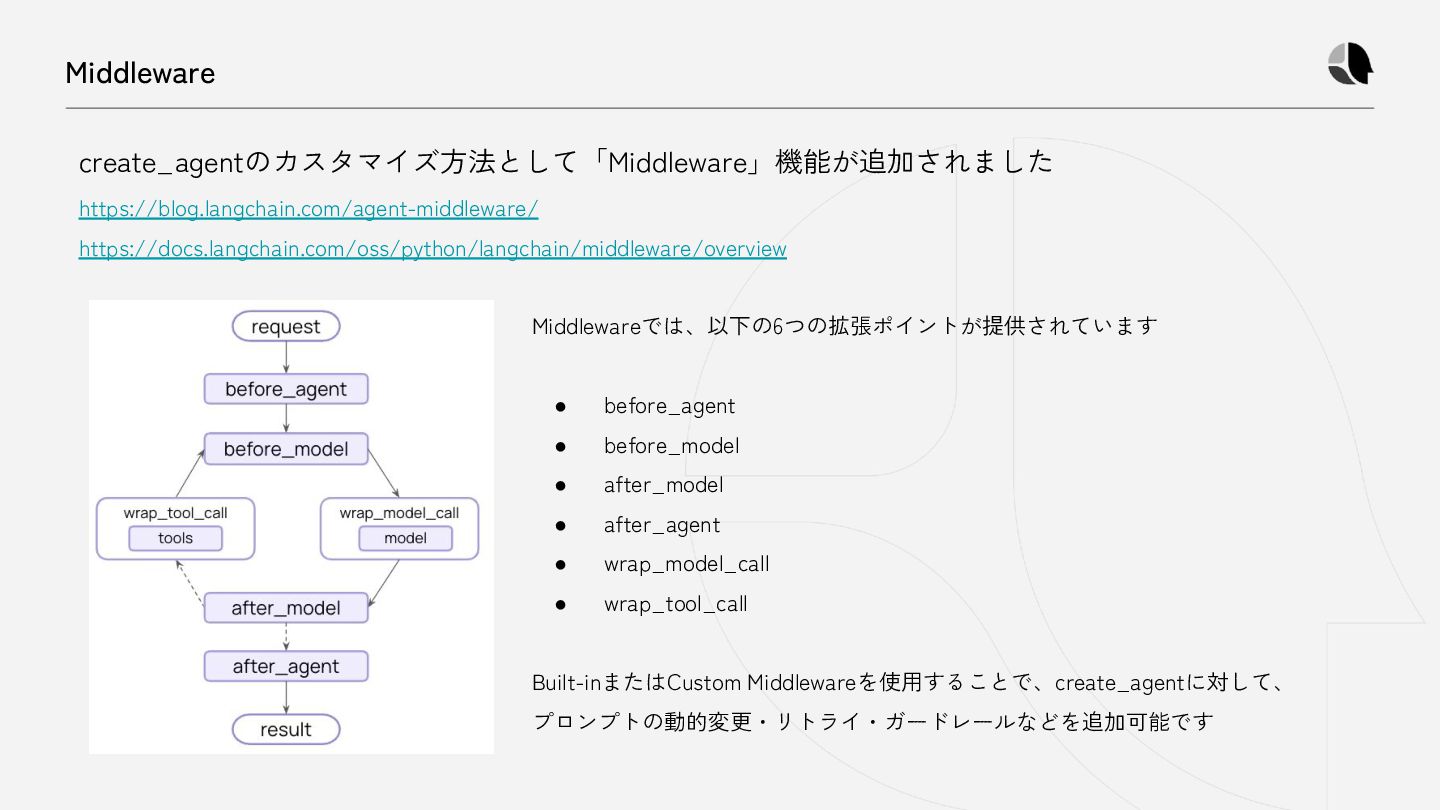Click the tools box in diagram
The image size is (1440, 810).
coord(176,538)
